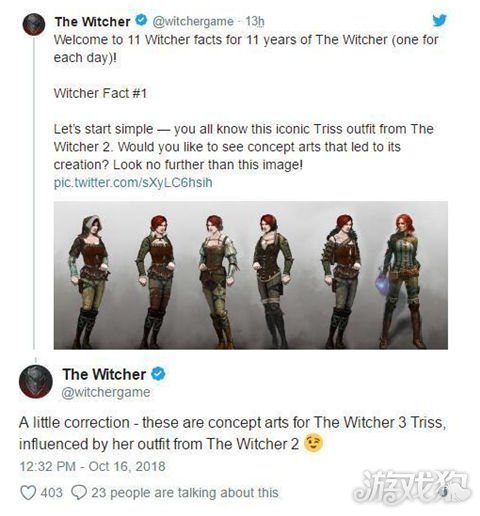Open the Triss concept art image
Viewport: 480px width, 516px height.
point(251,275)
